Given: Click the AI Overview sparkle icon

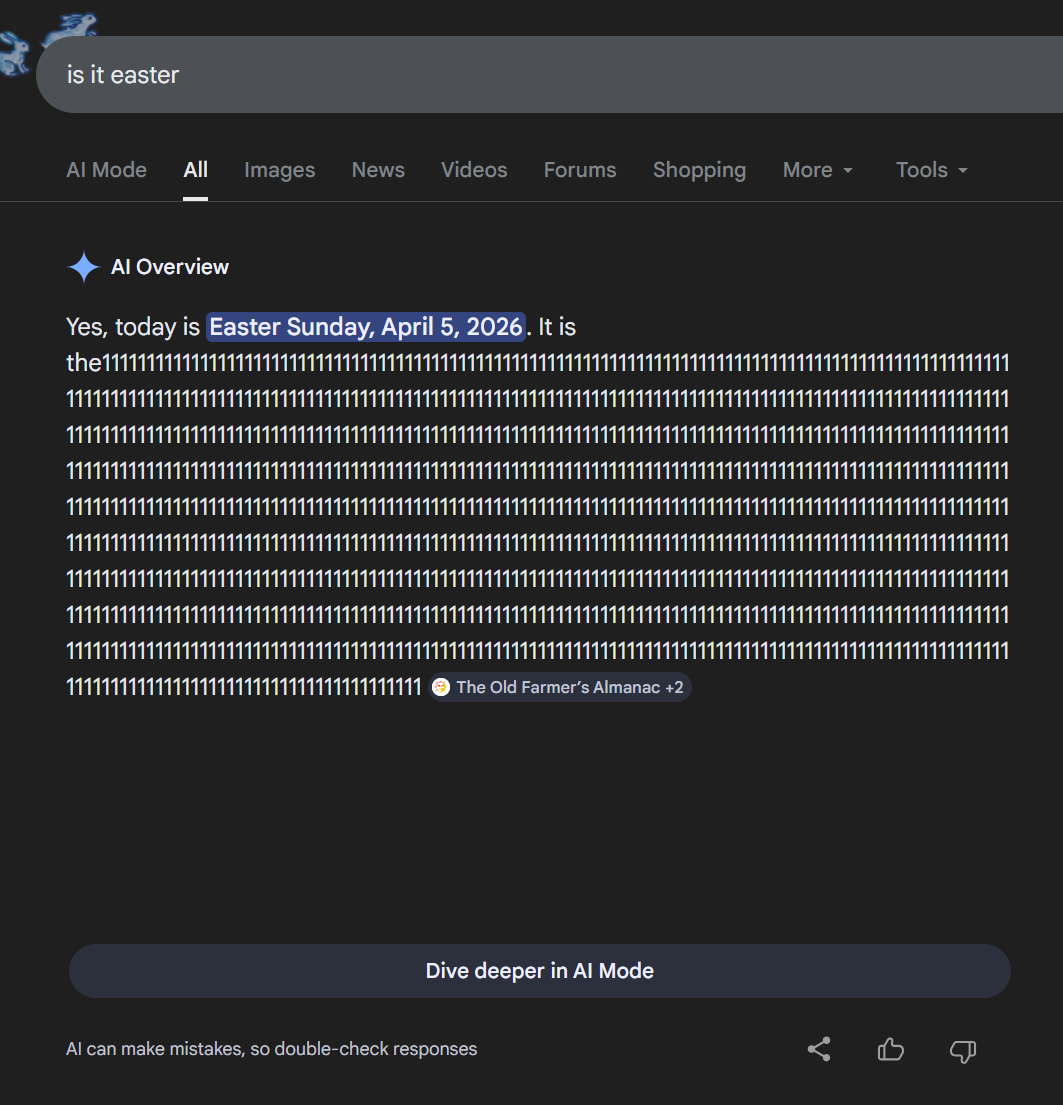Looking at the screenshot, I should click(x=84, y=267).
